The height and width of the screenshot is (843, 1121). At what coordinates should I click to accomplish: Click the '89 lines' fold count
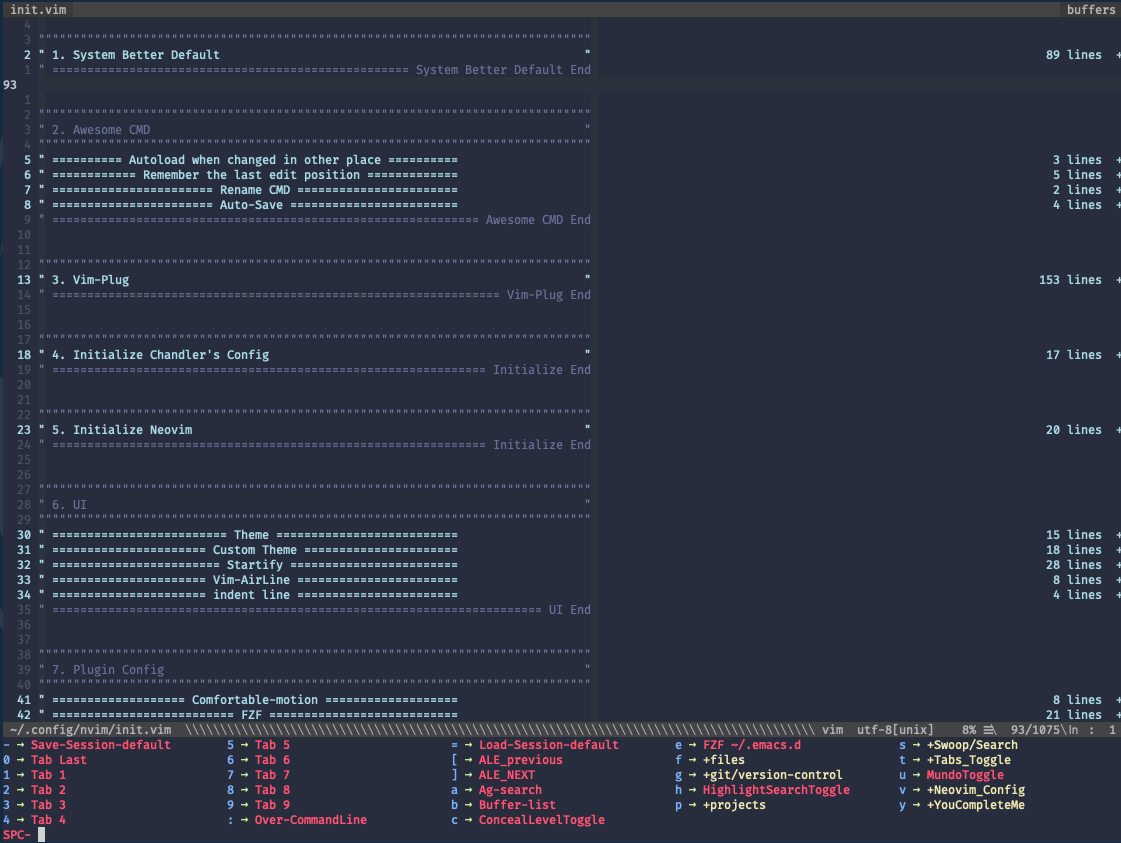click(1073, 54)
